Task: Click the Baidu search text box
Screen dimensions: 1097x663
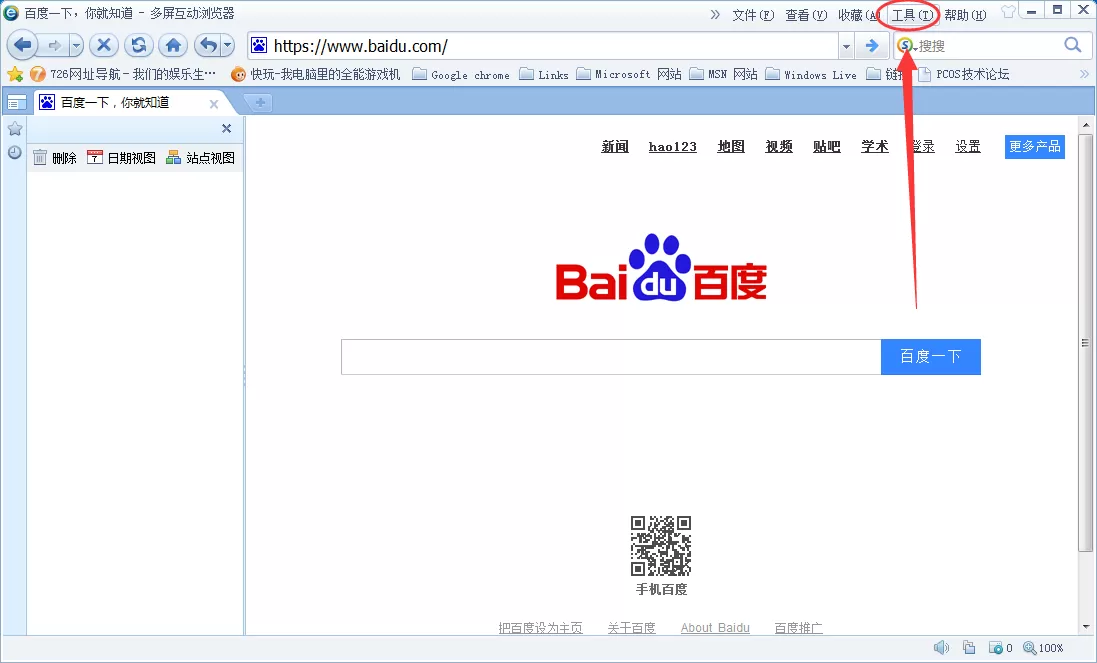Action: (611, 357)
